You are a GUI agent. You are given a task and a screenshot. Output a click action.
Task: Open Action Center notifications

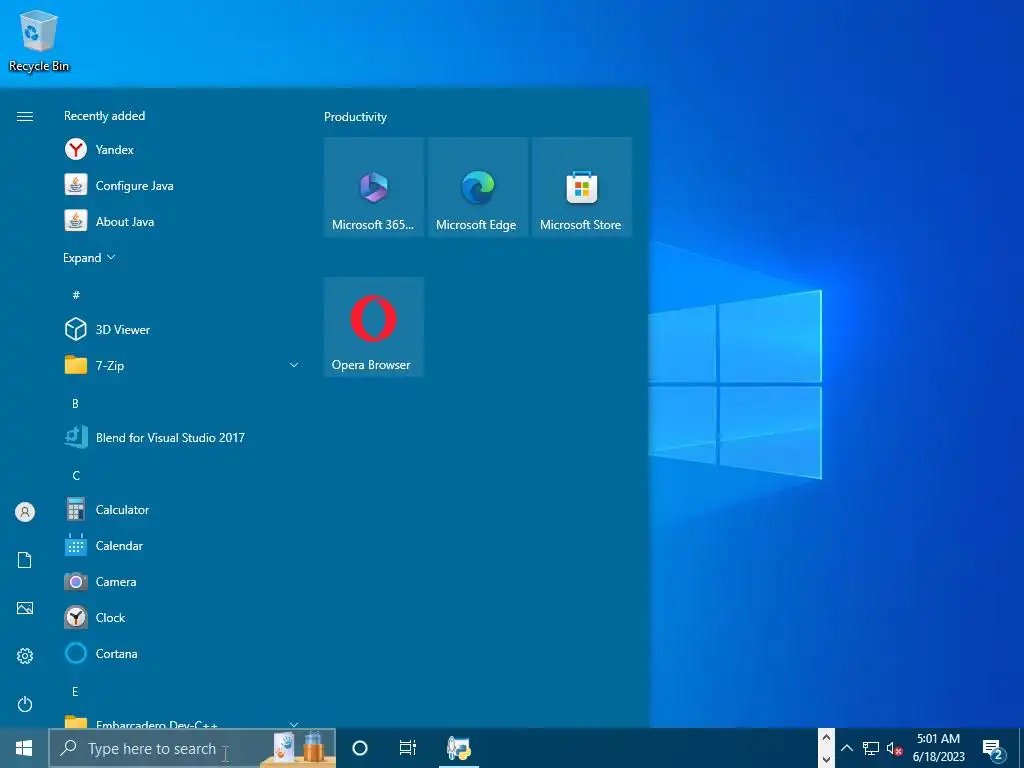pyautogui.click(x=993, y=749)
